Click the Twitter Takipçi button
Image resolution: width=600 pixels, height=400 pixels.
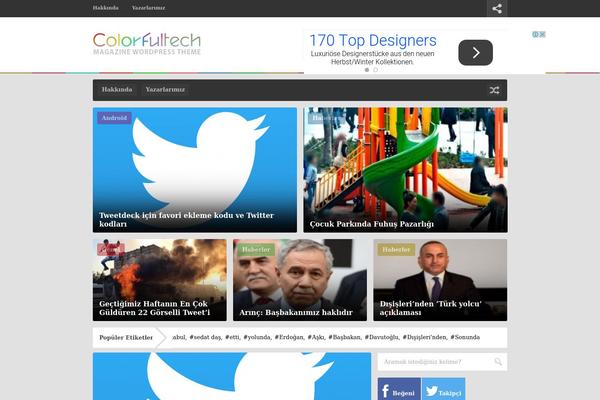pos(443,389)
